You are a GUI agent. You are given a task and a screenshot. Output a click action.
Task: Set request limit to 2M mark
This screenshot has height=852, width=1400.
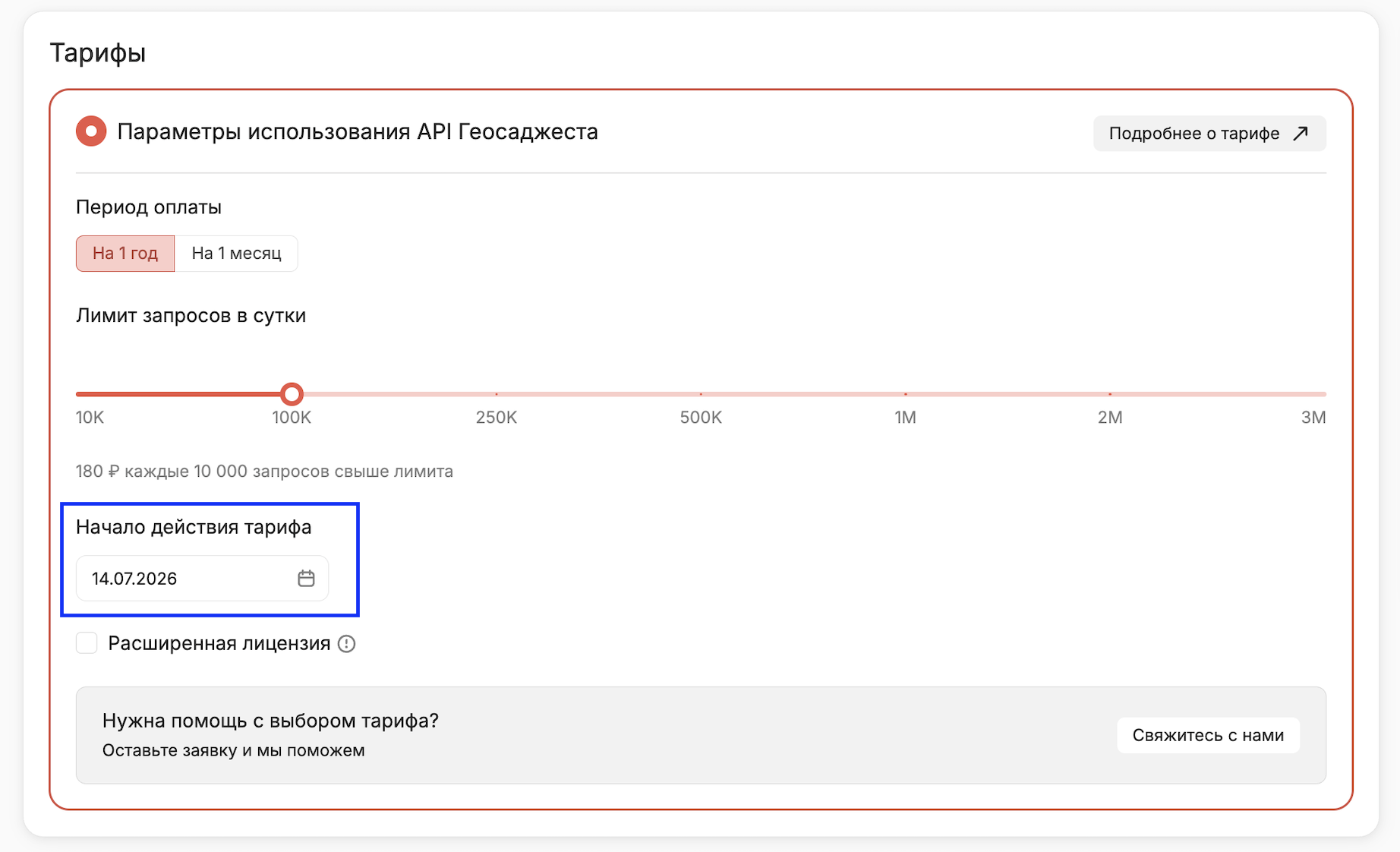[x=1110, y=394]
